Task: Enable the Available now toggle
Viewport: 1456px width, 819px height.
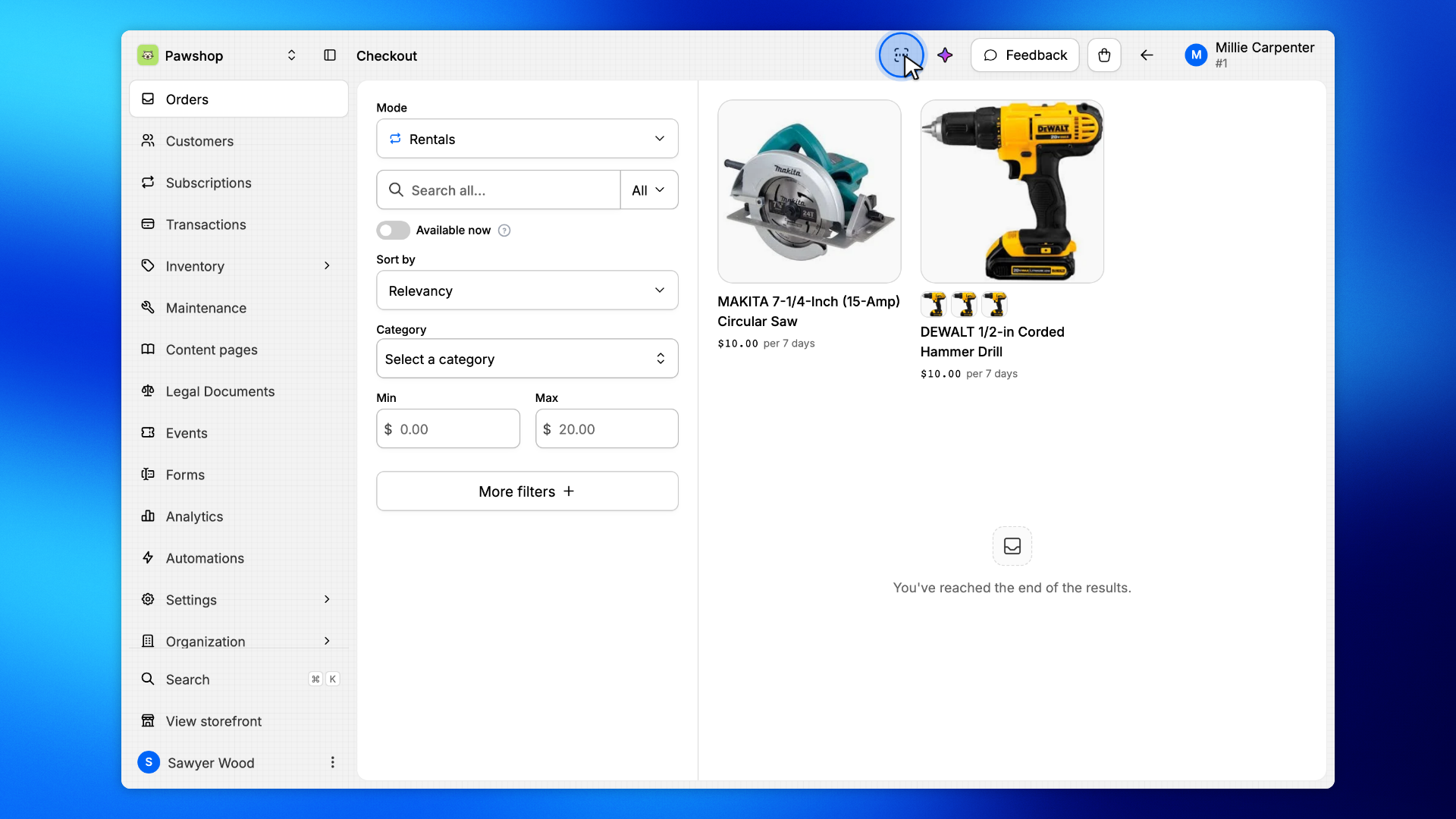Action: pyautogui.click(x=393, y=231)
